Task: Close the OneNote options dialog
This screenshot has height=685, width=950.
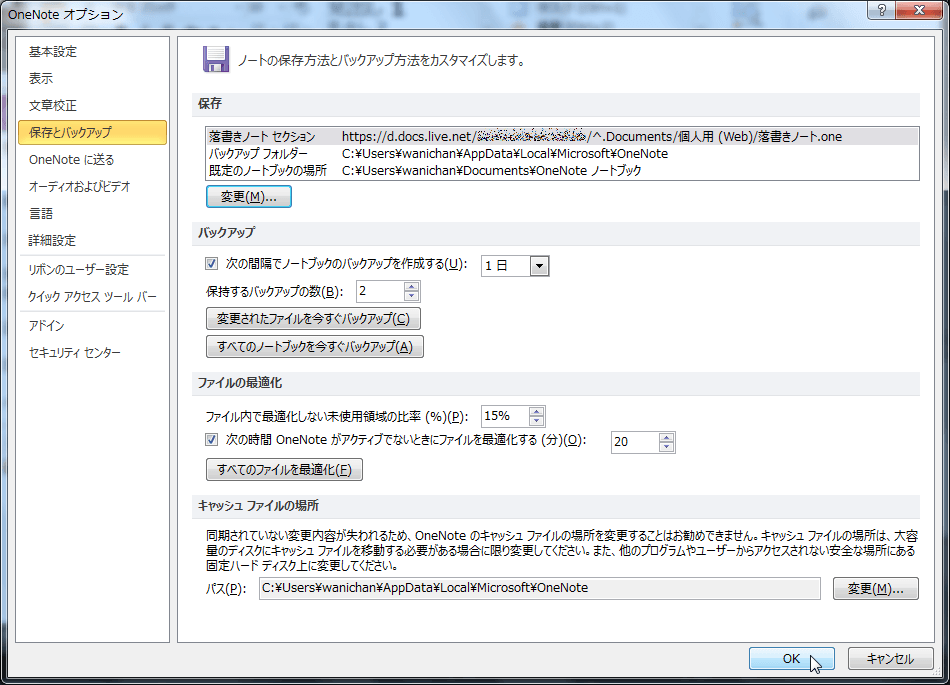Action: tap(918, 10)
